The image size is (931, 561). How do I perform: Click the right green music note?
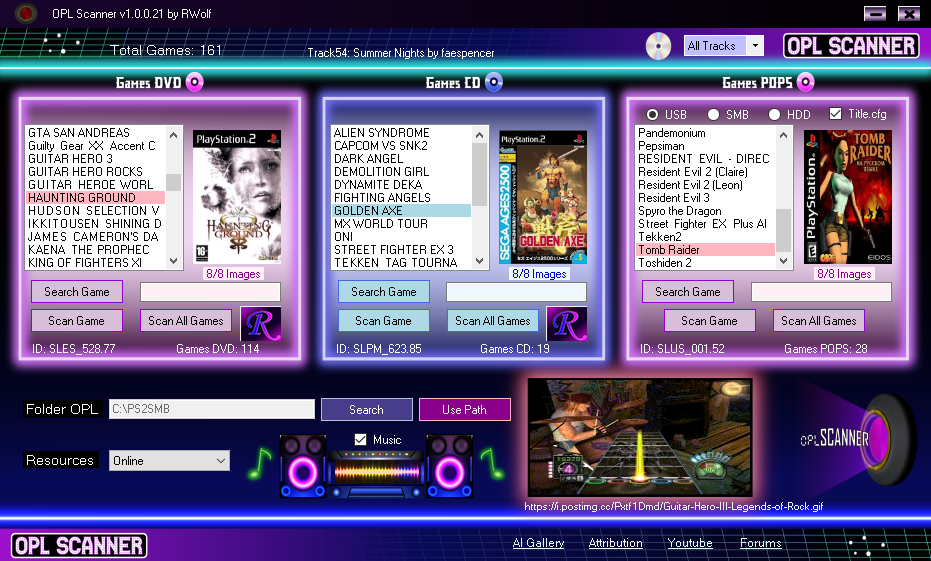[x=492, y=464]
